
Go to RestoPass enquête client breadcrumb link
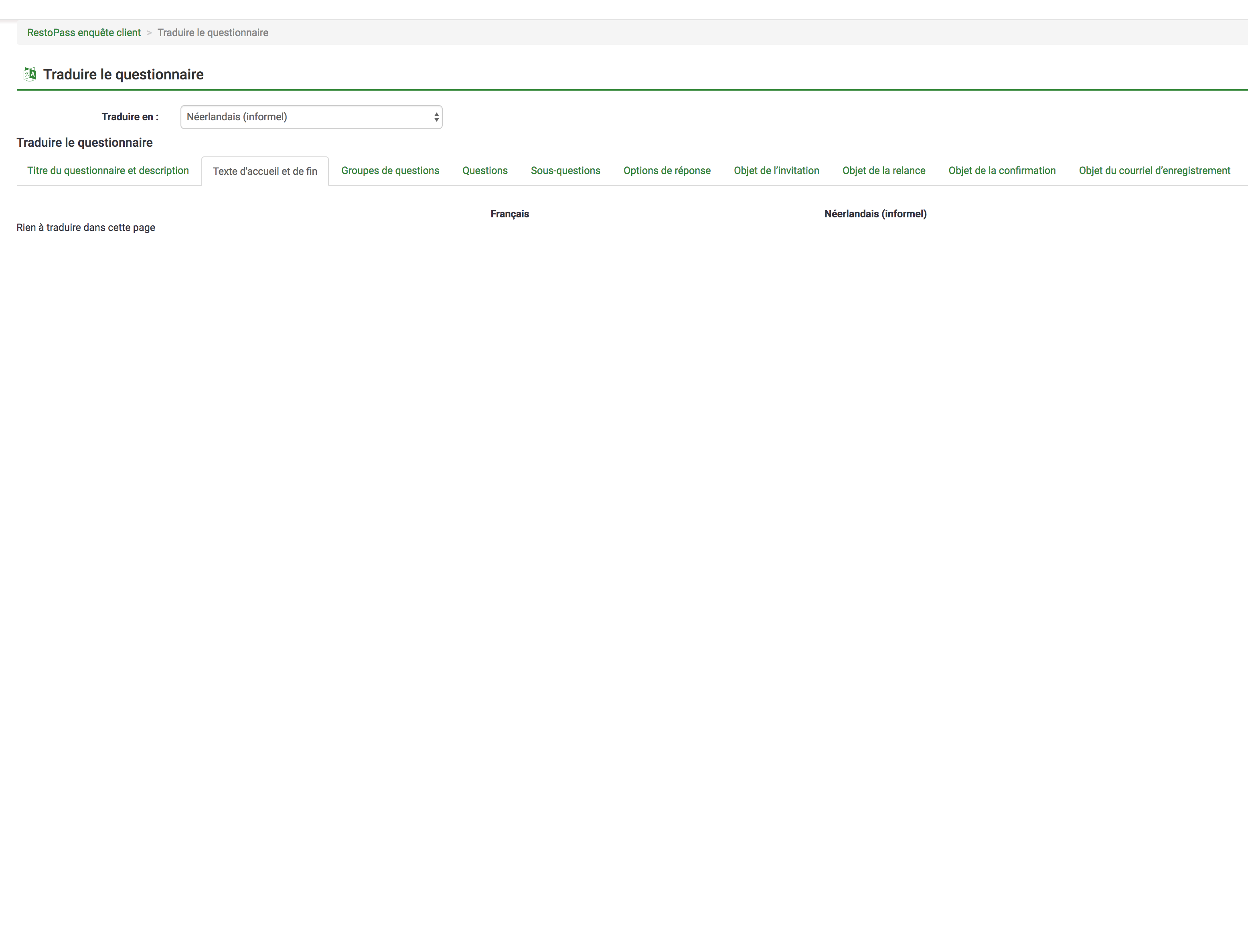pos(84,33)
